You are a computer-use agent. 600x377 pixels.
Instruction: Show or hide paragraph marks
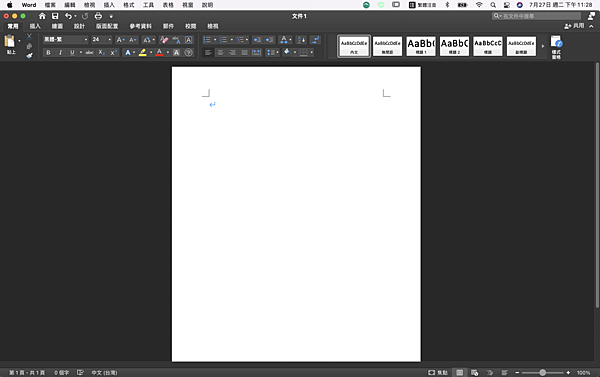pyautogui.click(x=316, y=40)
